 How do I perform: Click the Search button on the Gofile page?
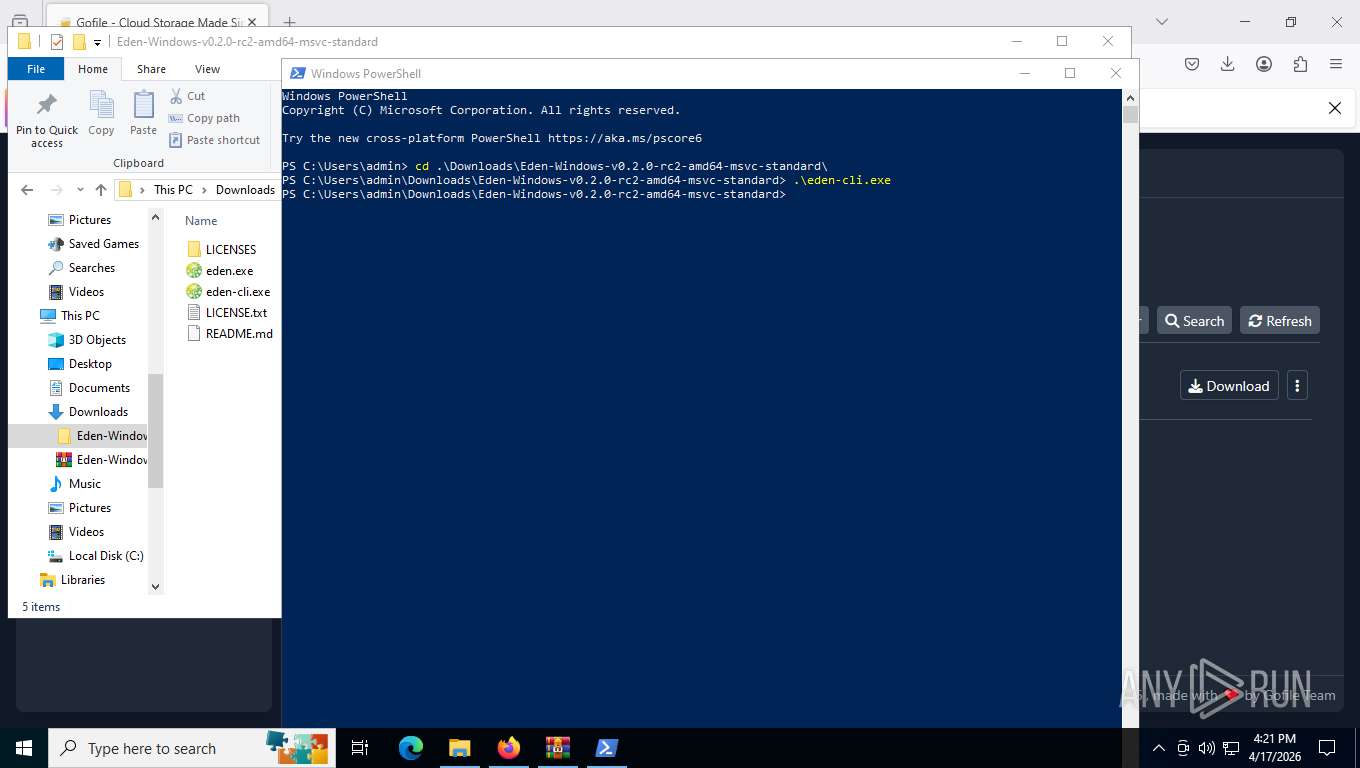pos(1194,321)
